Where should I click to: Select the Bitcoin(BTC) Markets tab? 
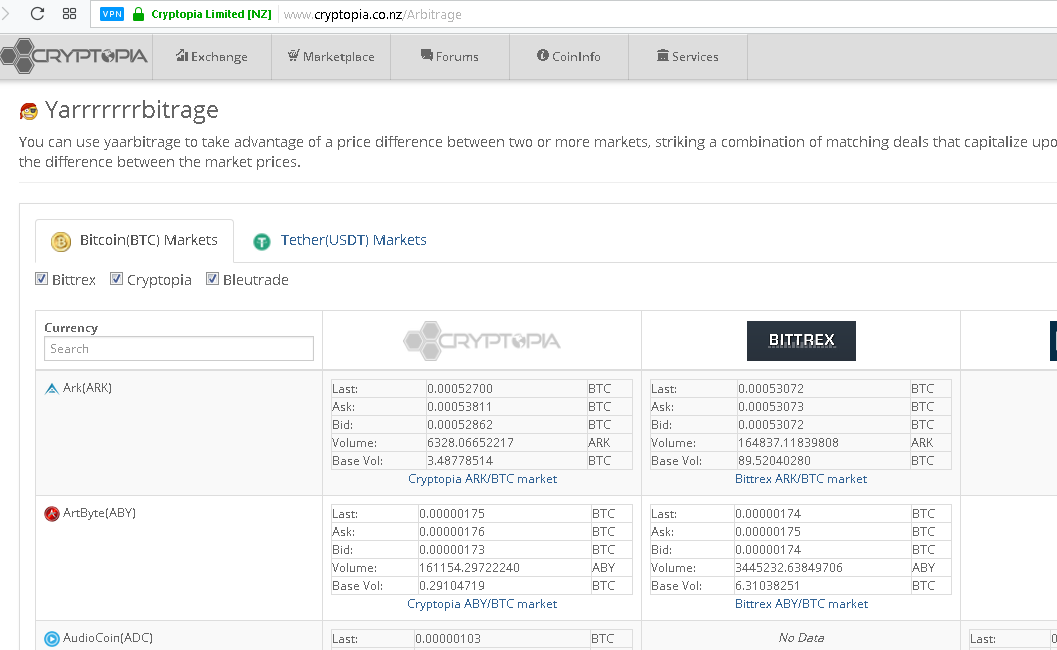click(135, 240)
